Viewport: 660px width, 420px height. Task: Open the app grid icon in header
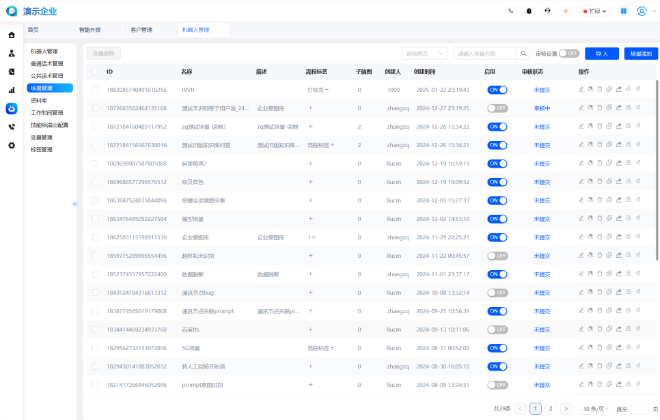pyautogui.click(x=624, y=11)
